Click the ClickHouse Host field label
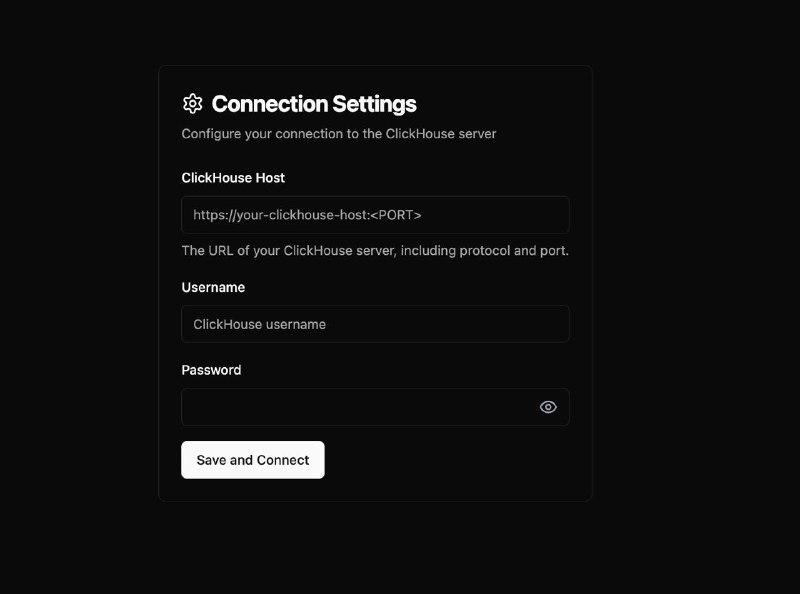Screen dimensions: 800x594 click(x=233, y=178)
